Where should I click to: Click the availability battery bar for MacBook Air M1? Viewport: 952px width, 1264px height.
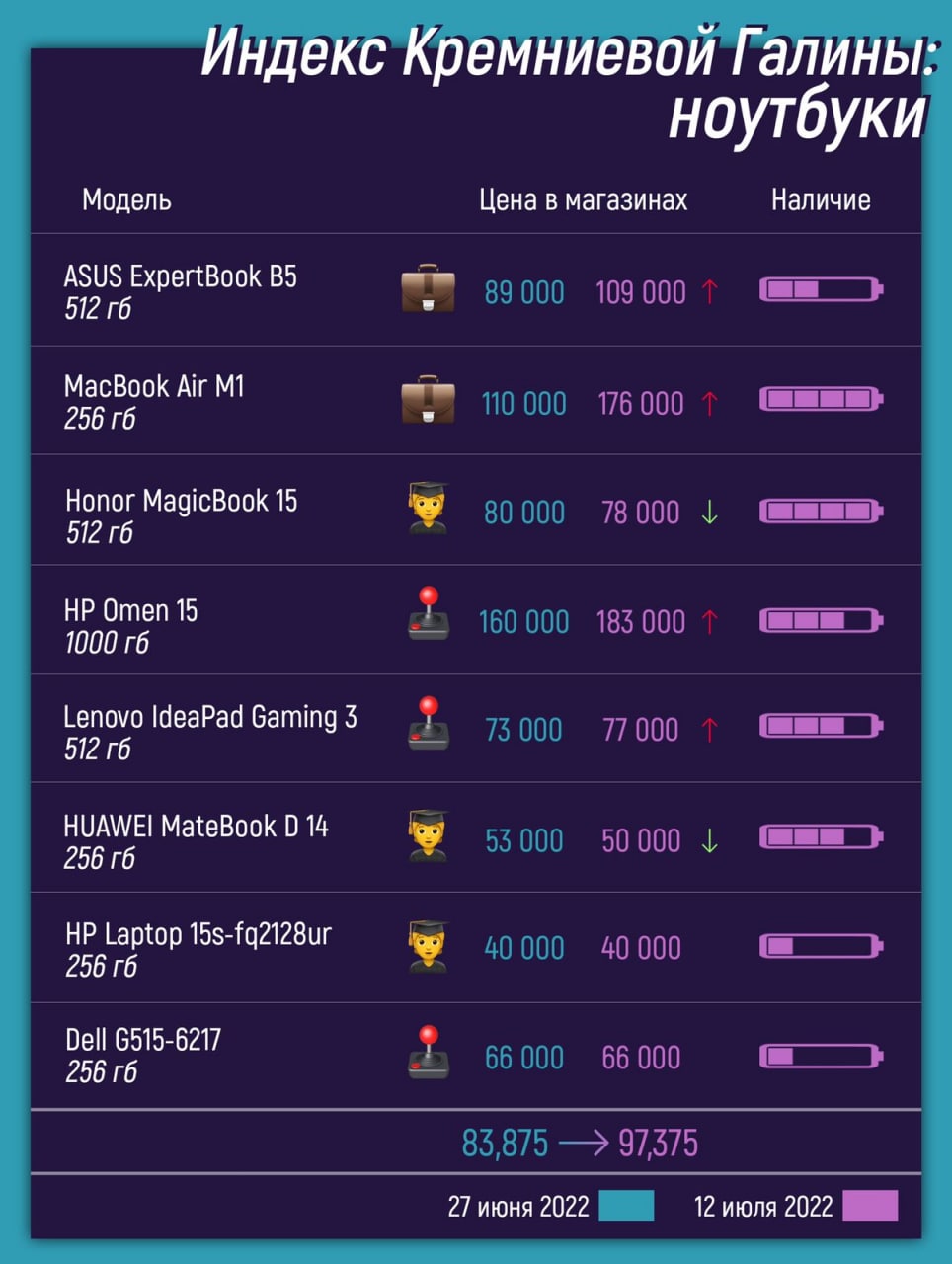pyautogui.click(x=821, y=399)
